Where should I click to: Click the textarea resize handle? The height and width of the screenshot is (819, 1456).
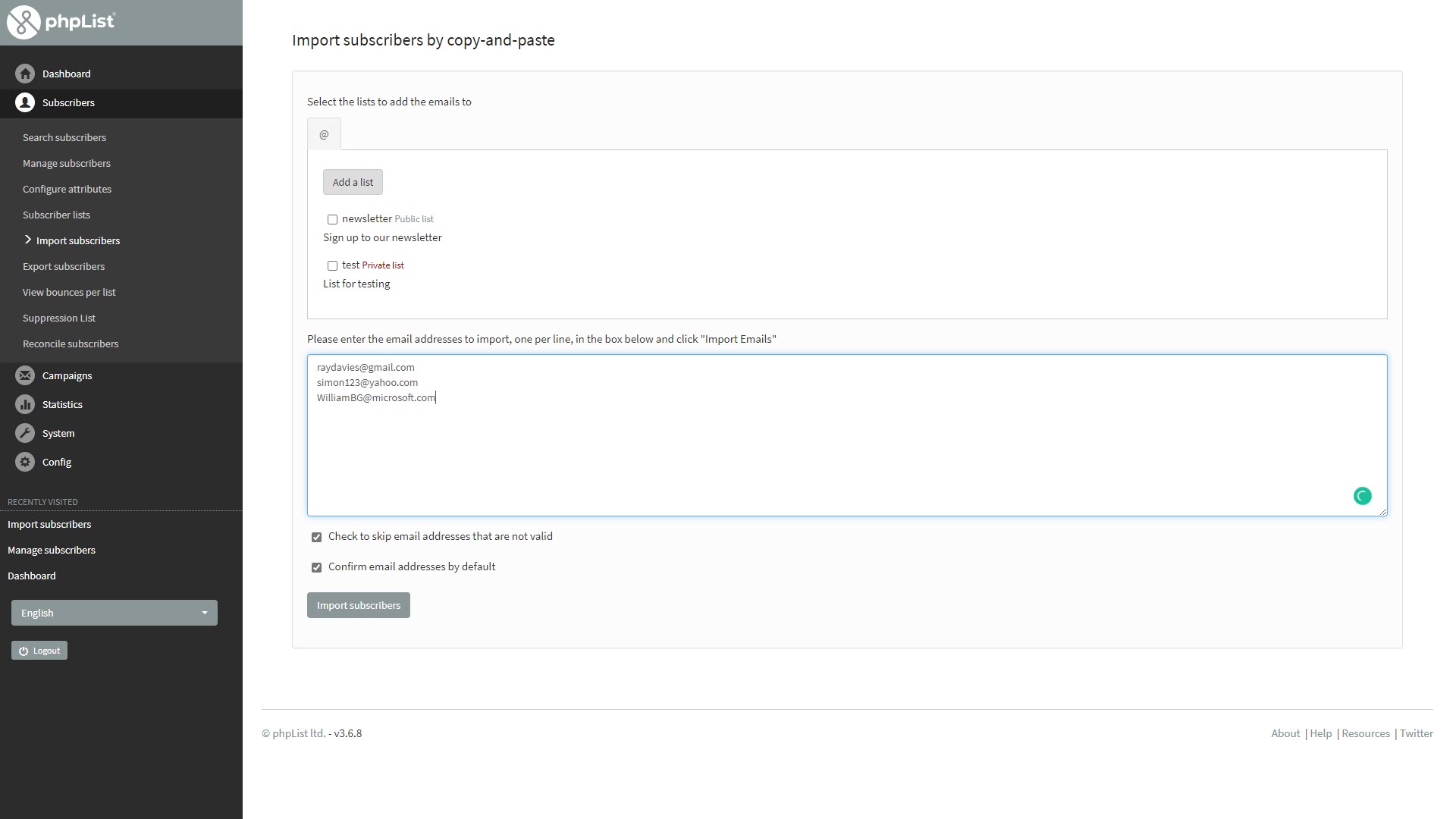(x=1382, y=511)
